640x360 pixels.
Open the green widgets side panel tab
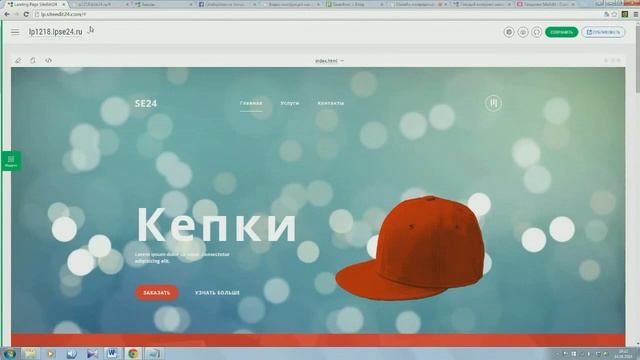point(11,161)
